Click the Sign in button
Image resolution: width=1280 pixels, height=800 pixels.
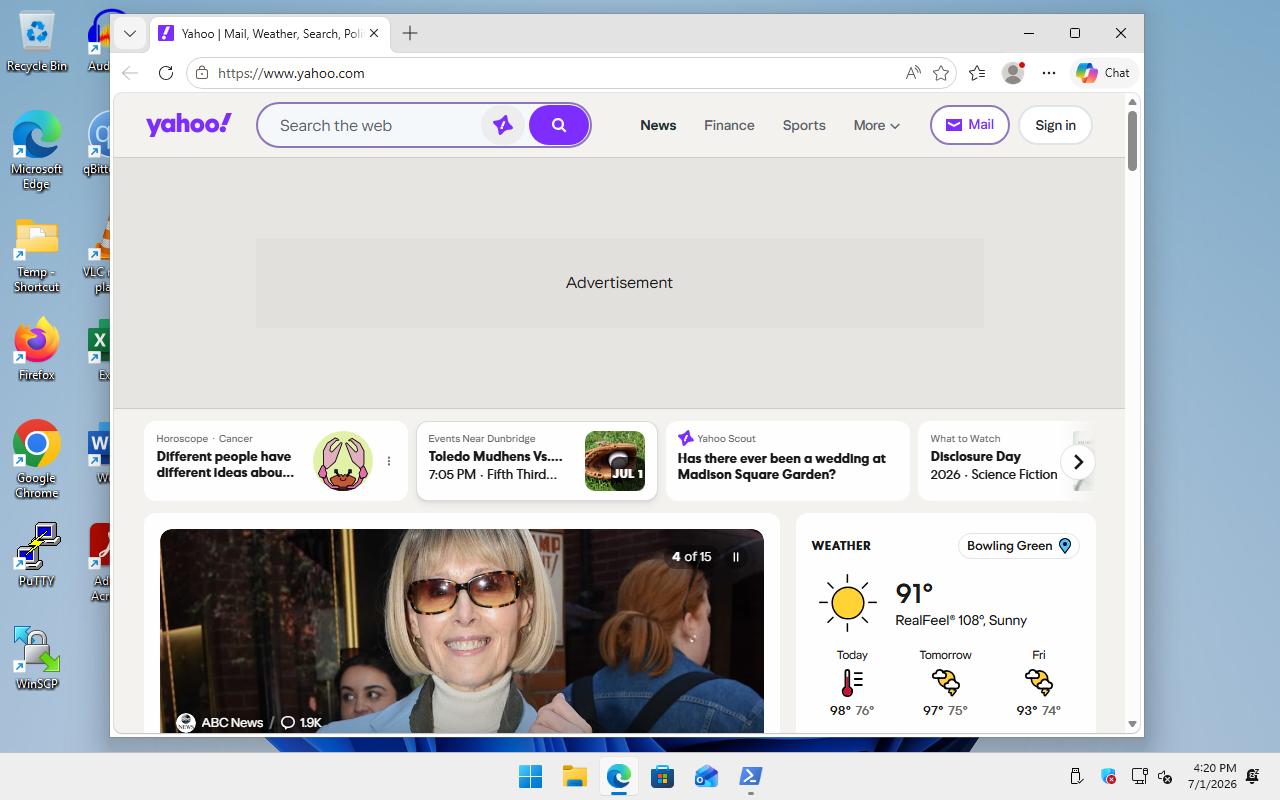click(1055, 125)
